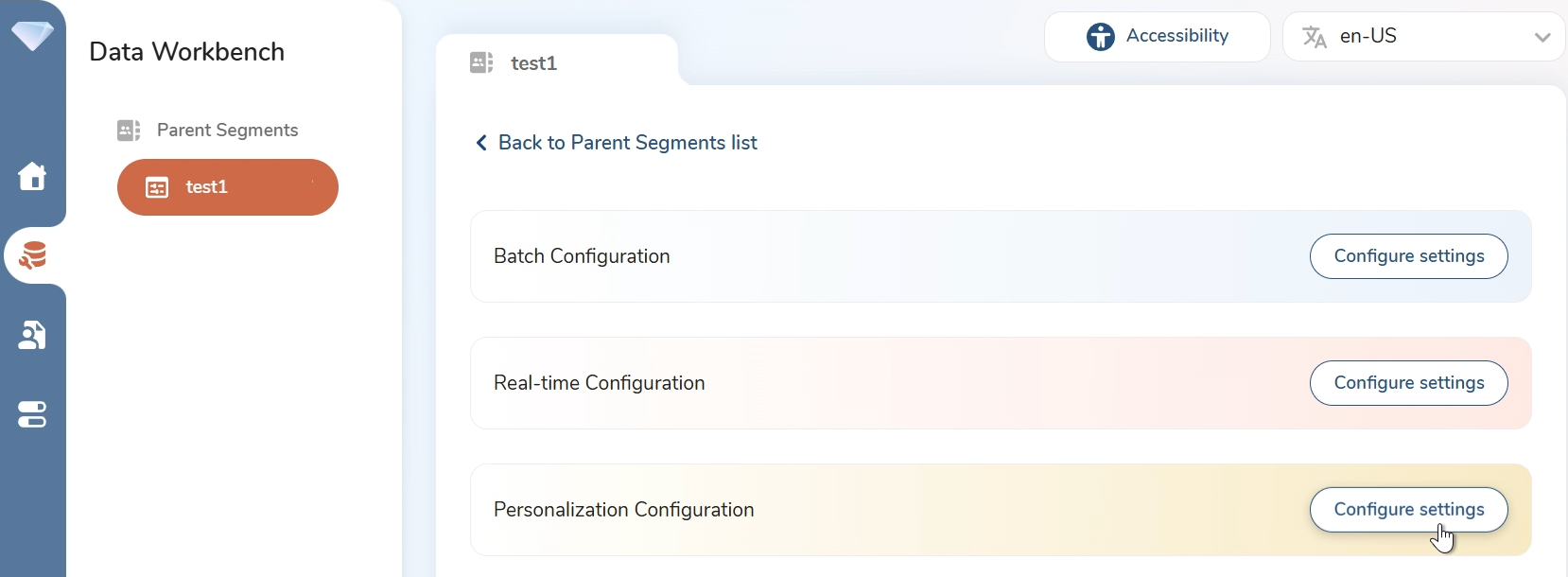Click the Accessibility person icon
Screen dimensions: 1568x577
(x=1100, y=37)
